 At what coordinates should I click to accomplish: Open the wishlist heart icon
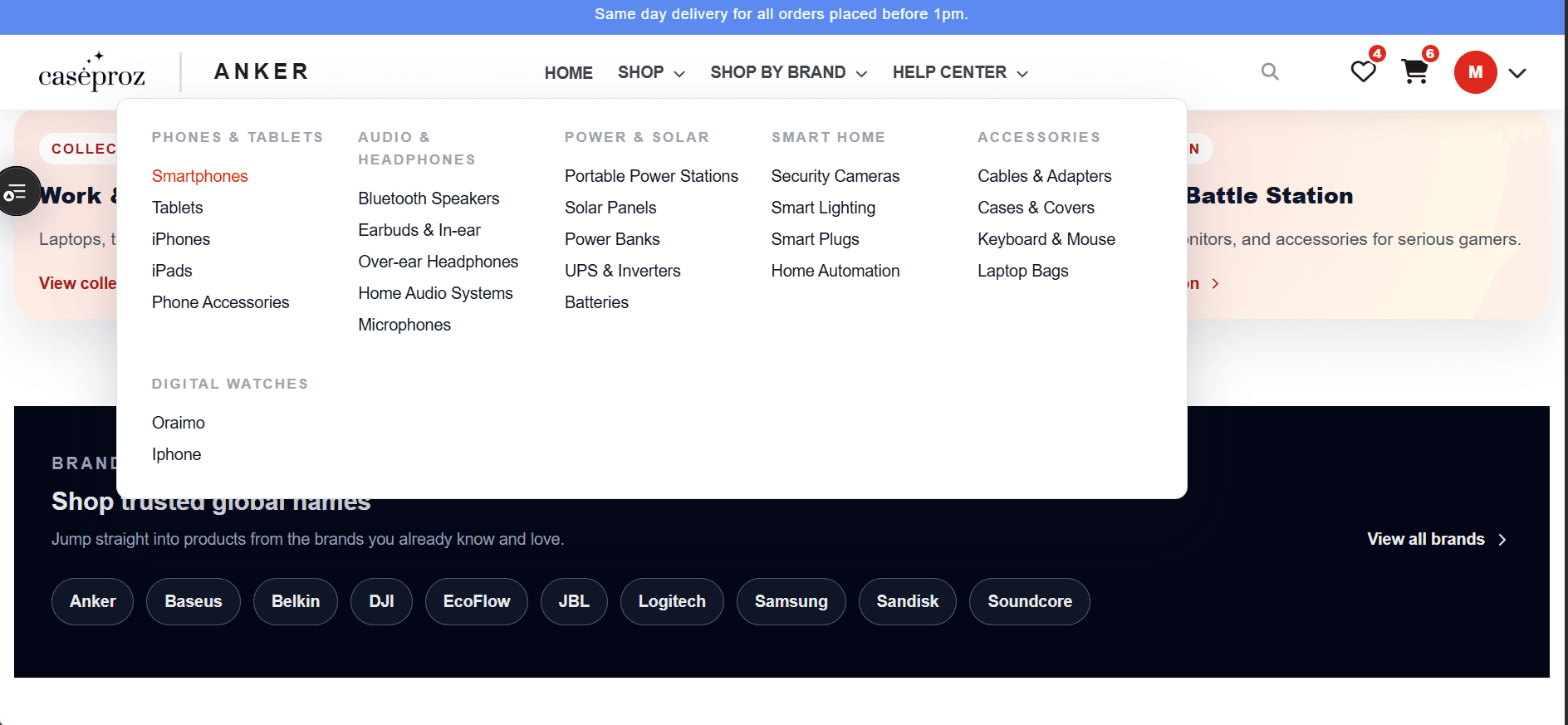coord(1363,71)
